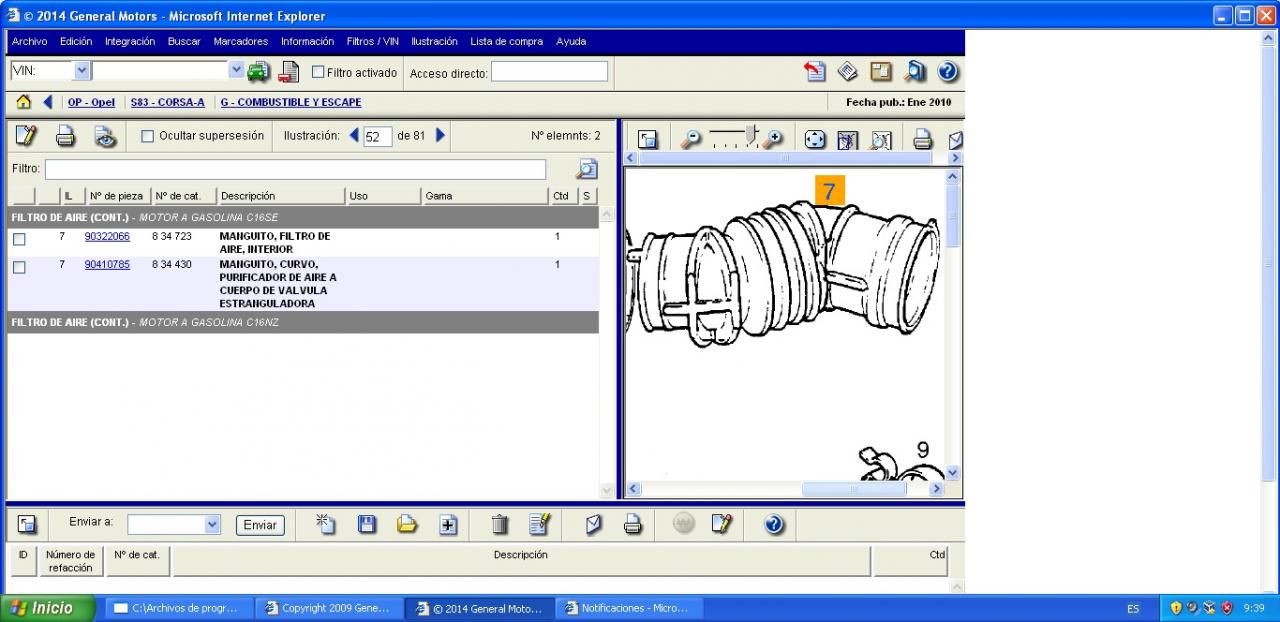Viewport: 1280px width, 622px height.
Task: Click the printer icon above the parts list
Action: point(65,136)
